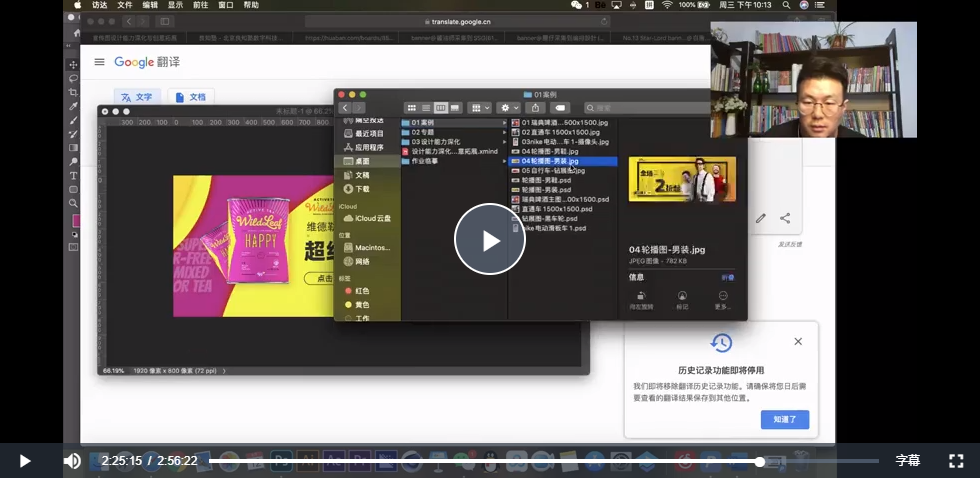Open the 文件 menu in the macOS menu bar
Screen dimensions: 980x478
click(x=125, y=5)
